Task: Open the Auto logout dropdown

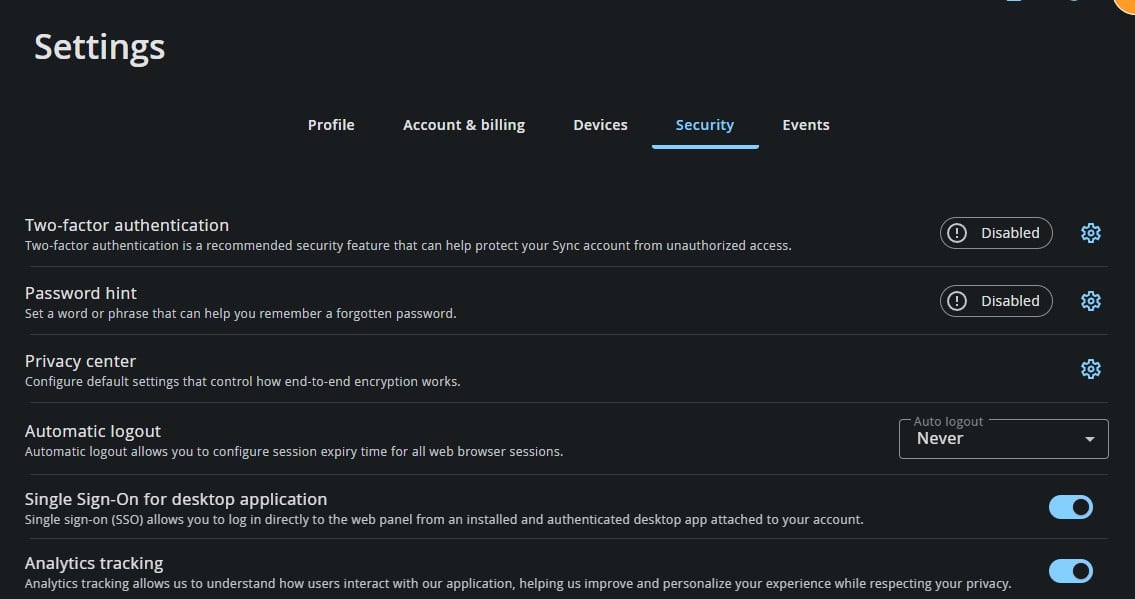Action: (x=1003, y=439)
